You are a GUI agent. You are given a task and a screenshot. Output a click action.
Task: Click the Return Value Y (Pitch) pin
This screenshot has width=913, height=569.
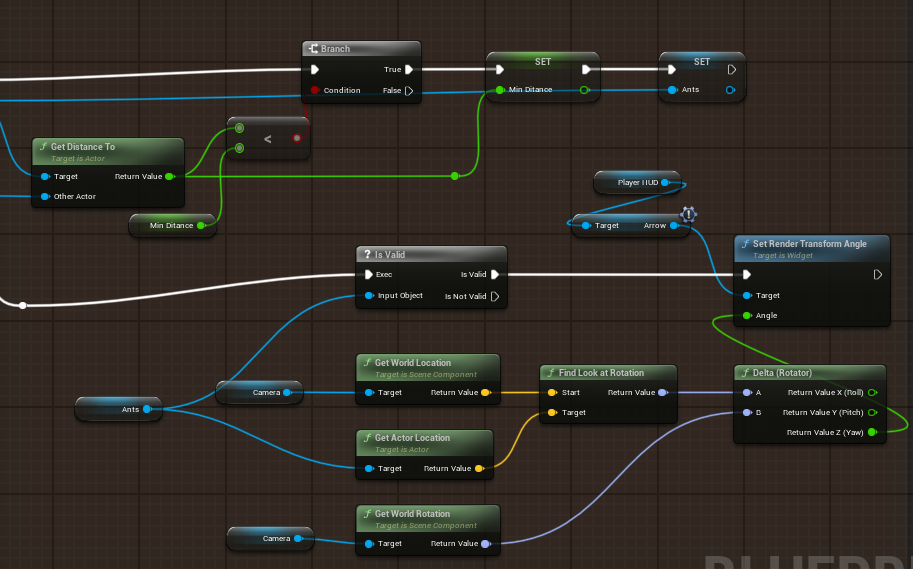coord(872,412)
